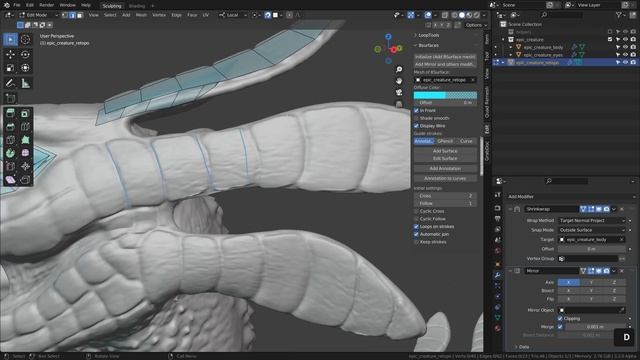Open the Snap Mode Outside Surface dropdown

coord(592,230)
